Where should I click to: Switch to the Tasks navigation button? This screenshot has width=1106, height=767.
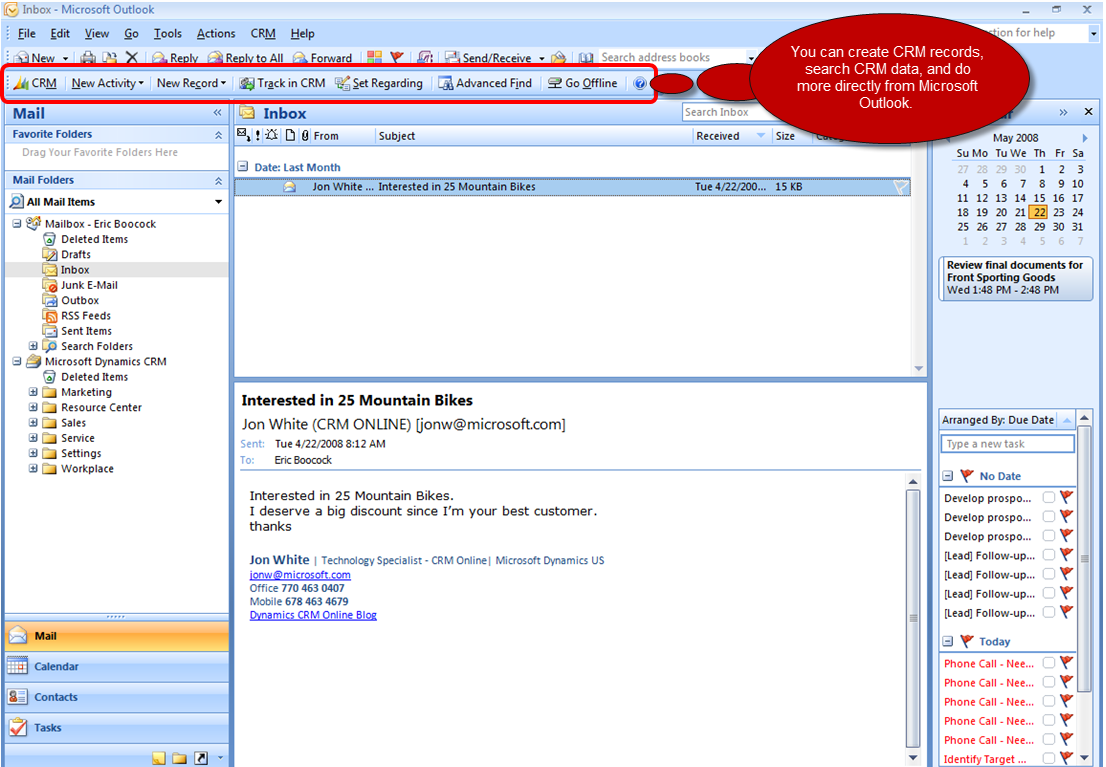[x=117, y=727]
